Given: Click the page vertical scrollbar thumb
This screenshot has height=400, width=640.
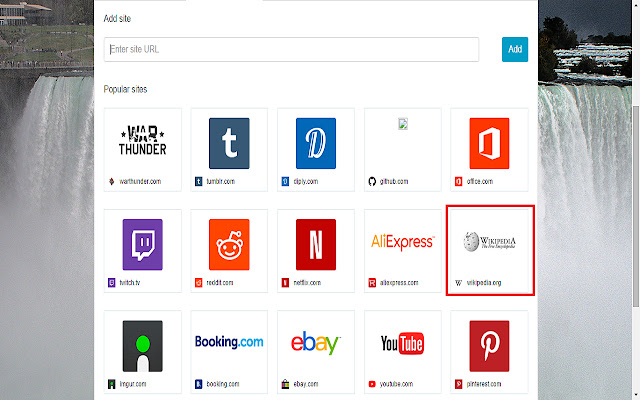Looking at the screenshot, I should pos(636,206).
